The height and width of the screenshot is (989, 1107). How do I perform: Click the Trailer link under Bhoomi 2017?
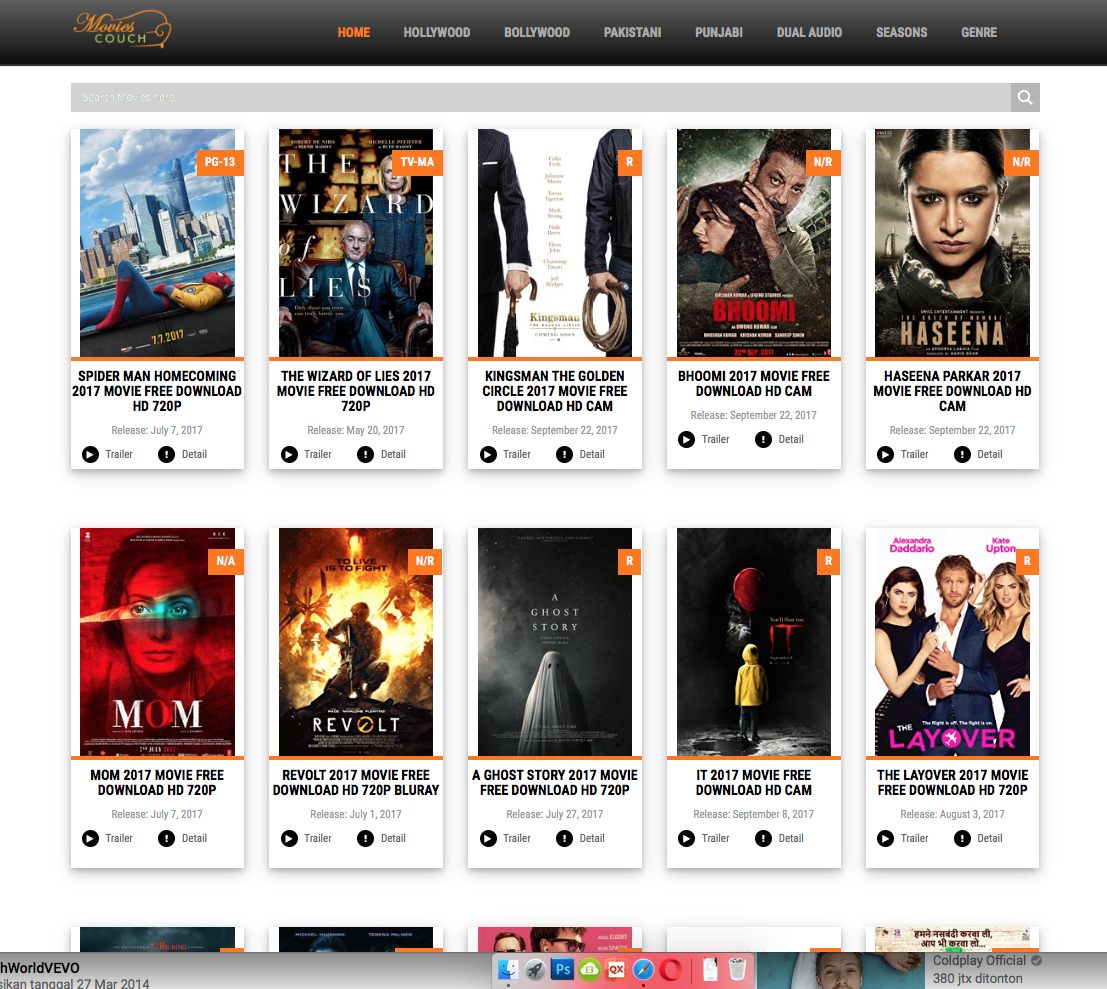(715, 439)
